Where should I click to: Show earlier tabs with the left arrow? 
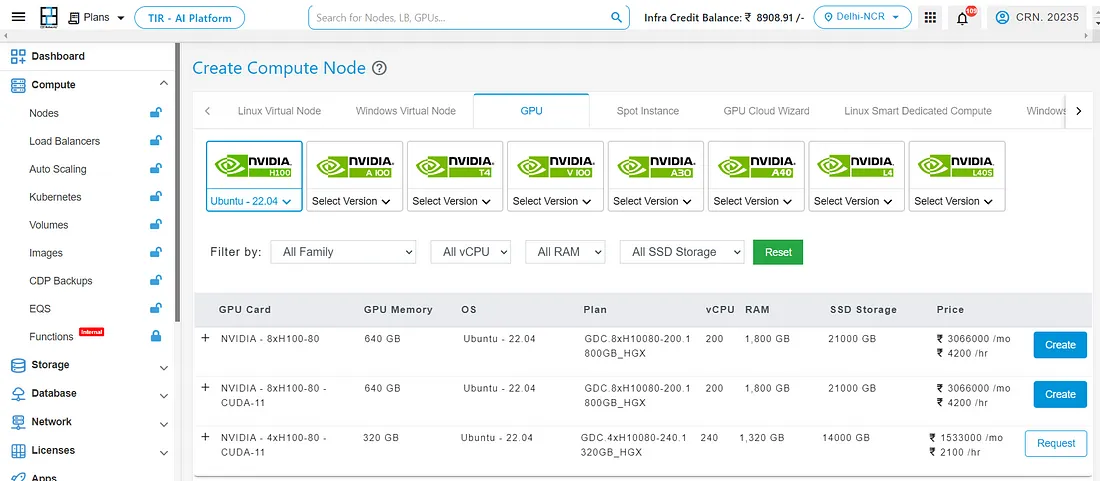tap(207, 111)
